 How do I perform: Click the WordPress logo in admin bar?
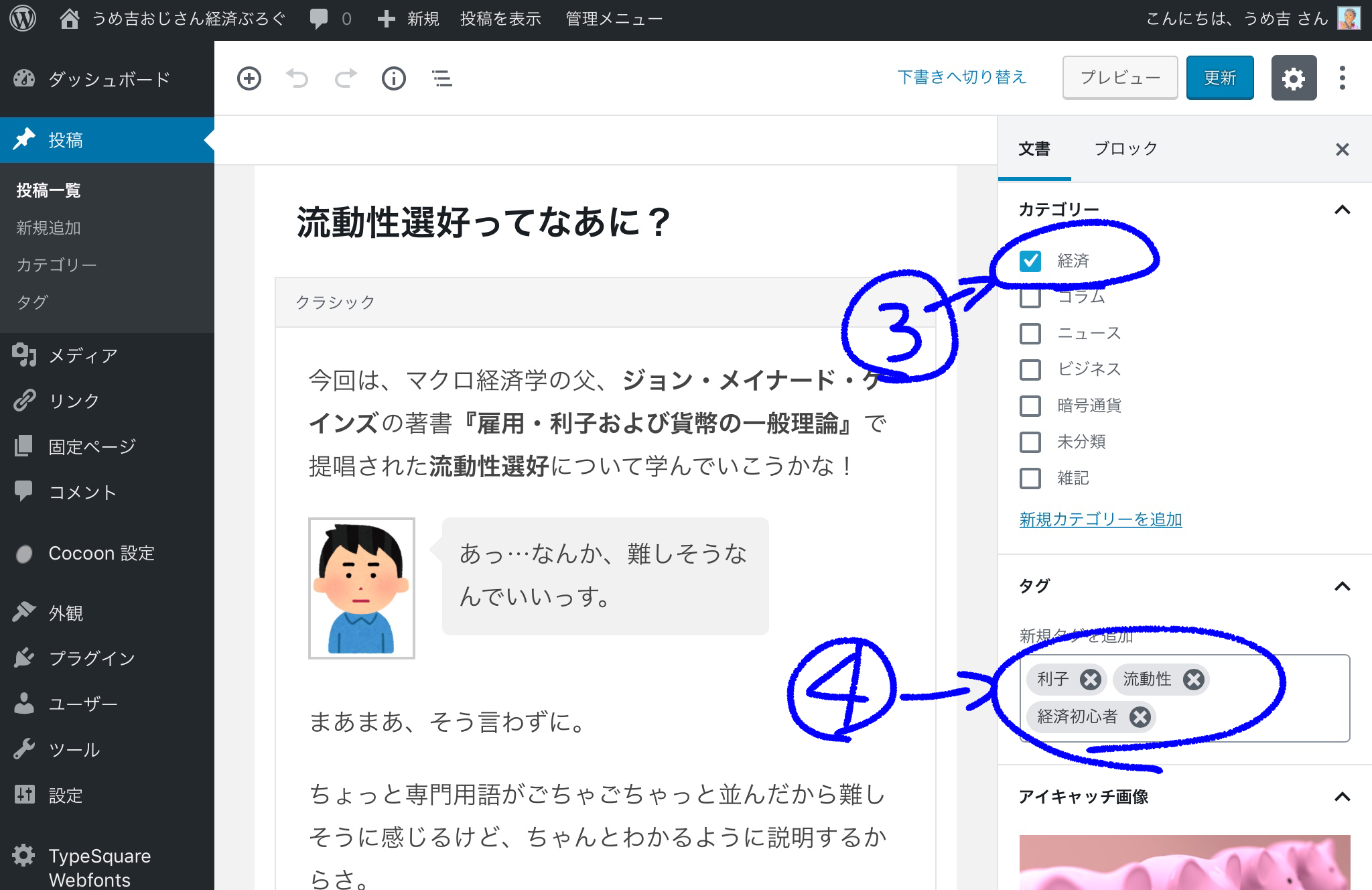[23, 19]
